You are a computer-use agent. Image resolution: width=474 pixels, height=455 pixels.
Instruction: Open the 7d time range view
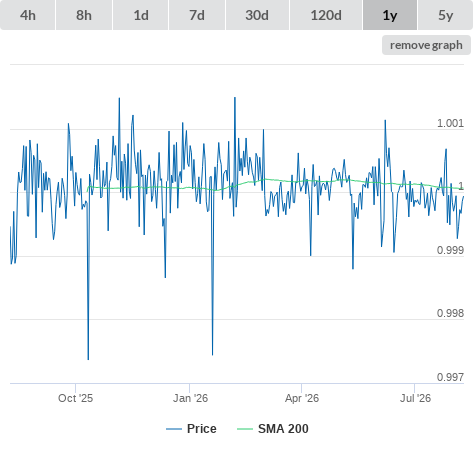(197, 15)
